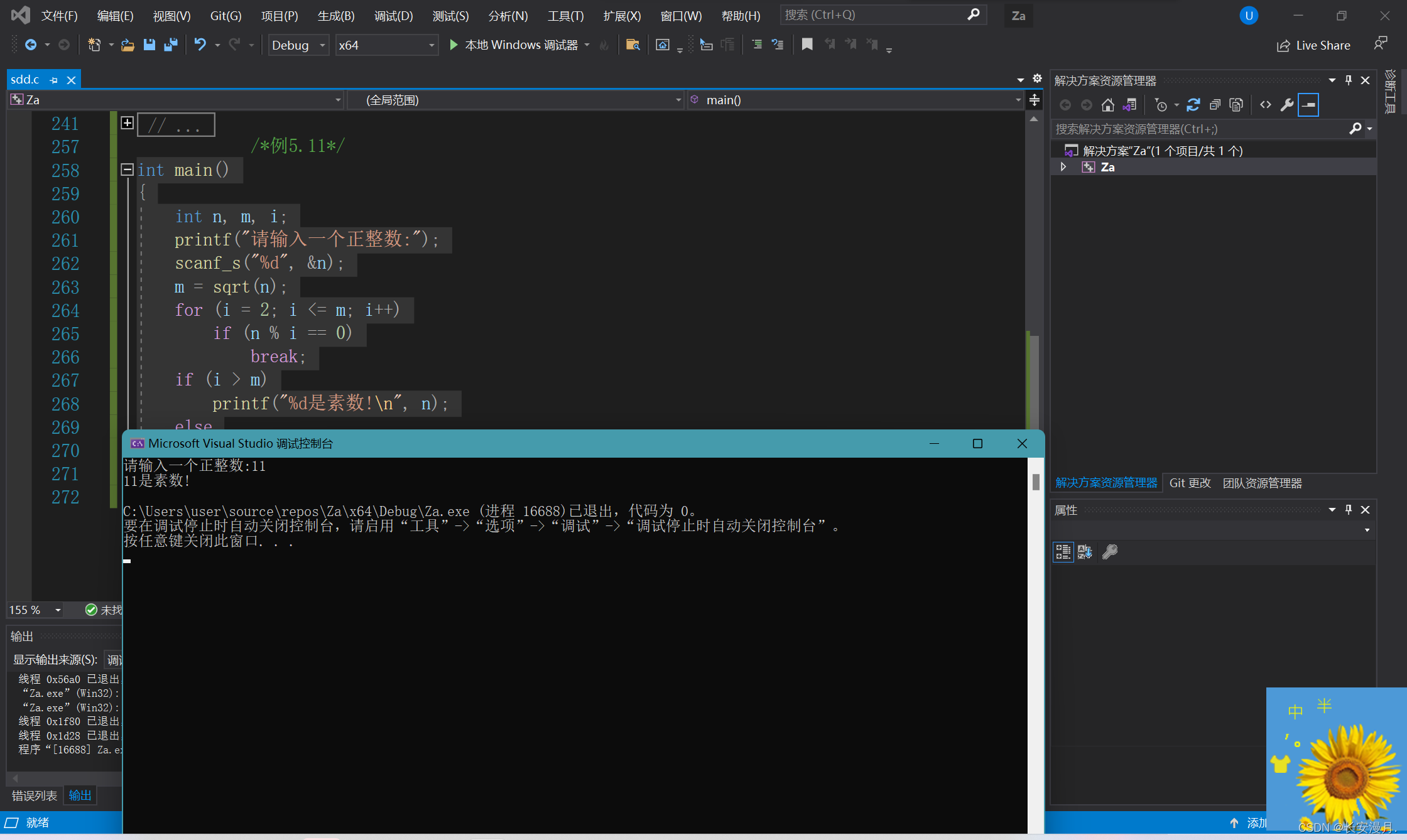Toggle the Preview Selected Items button
Screen dimensions: 1407x840
pyautogui.click(x=1308, y=105)
